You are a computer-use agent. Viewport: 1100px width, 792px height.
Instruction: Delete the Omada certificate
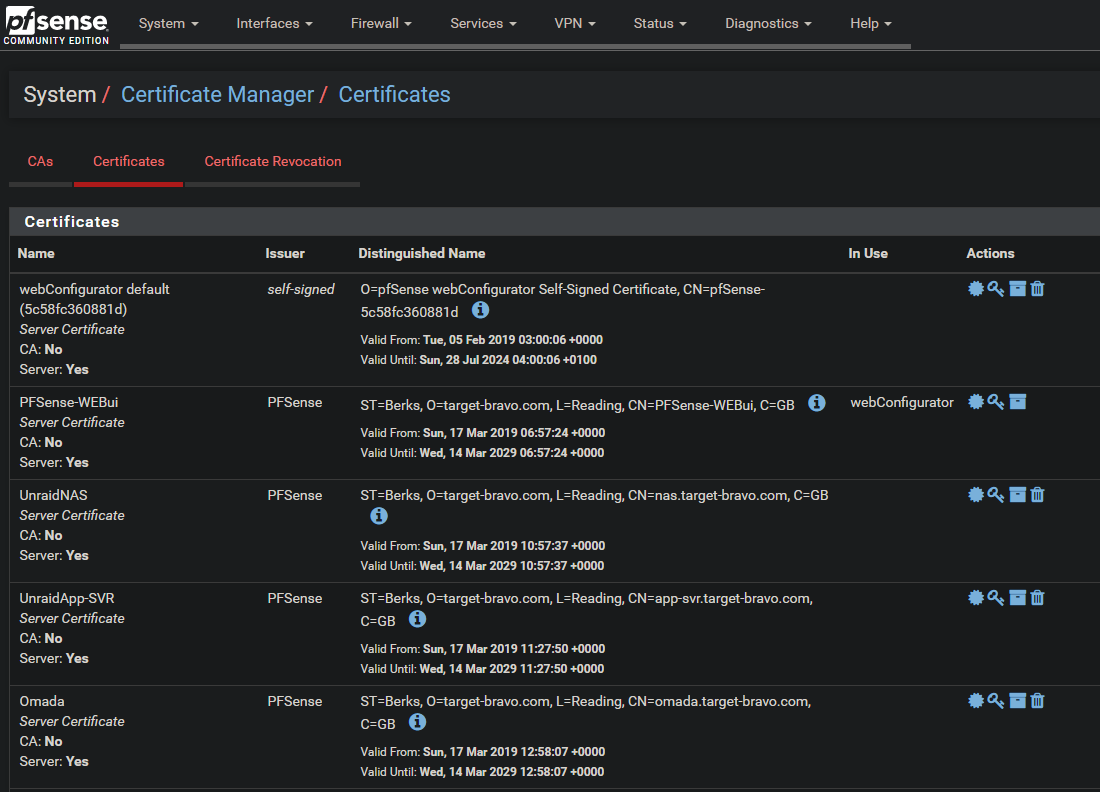tap(1038, 700)
